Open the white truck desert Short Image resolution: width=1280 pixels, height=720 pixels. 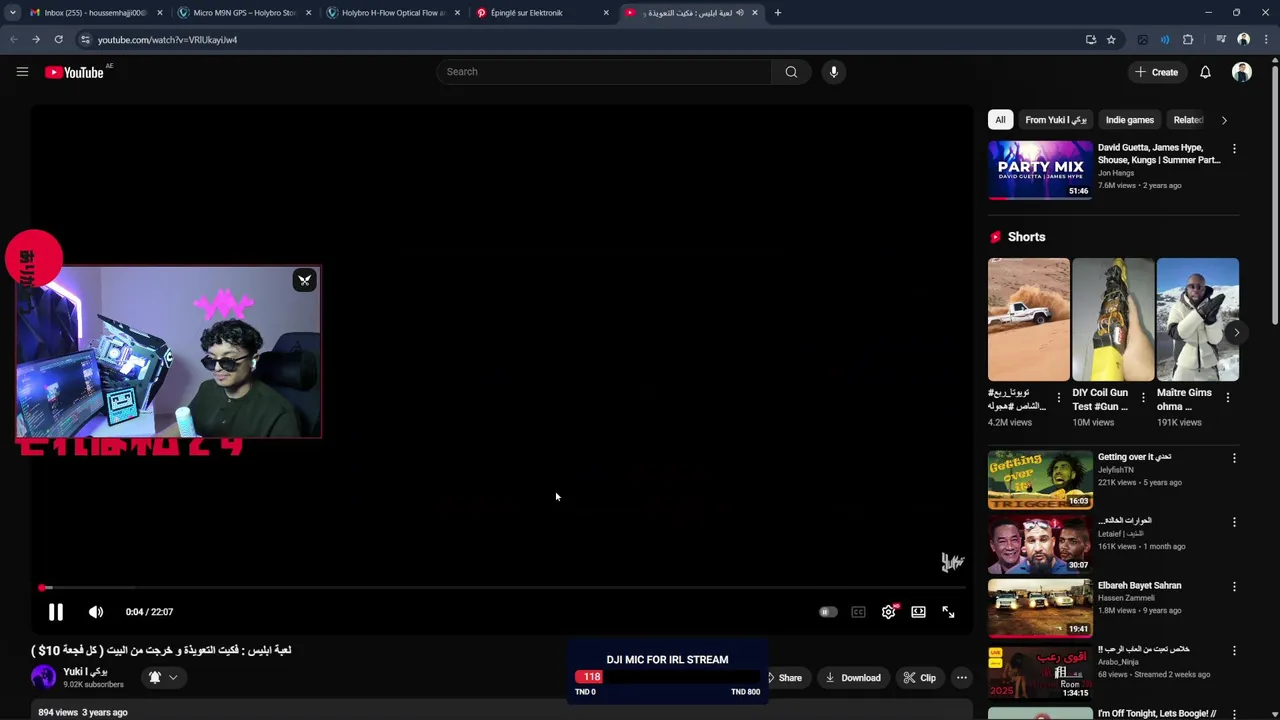(x=1028, y=320)
